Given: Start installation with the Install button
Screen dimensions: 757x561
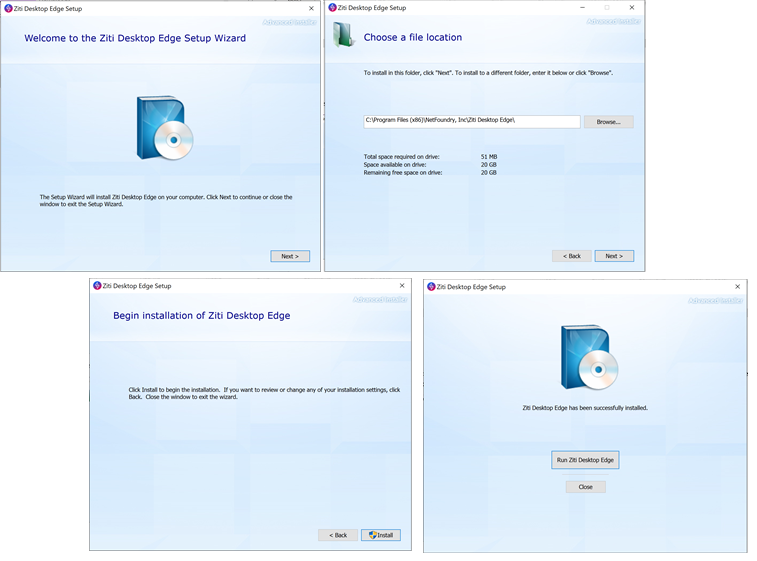Looking at the screenshot, I should point(381,535).
